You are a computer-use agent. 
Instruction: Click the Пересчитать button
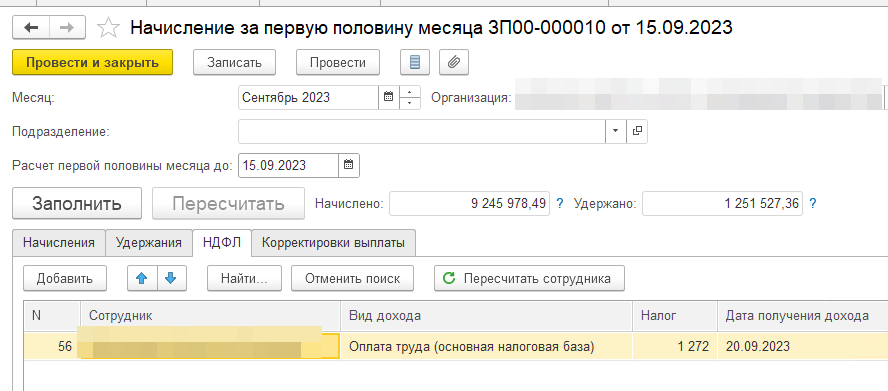228,203
